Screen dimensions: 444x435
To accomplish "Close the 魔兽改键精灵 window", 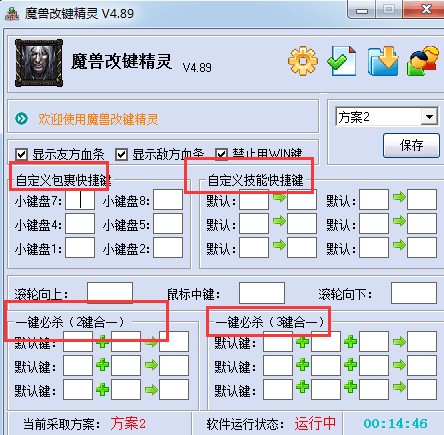I will click(425, 9).
